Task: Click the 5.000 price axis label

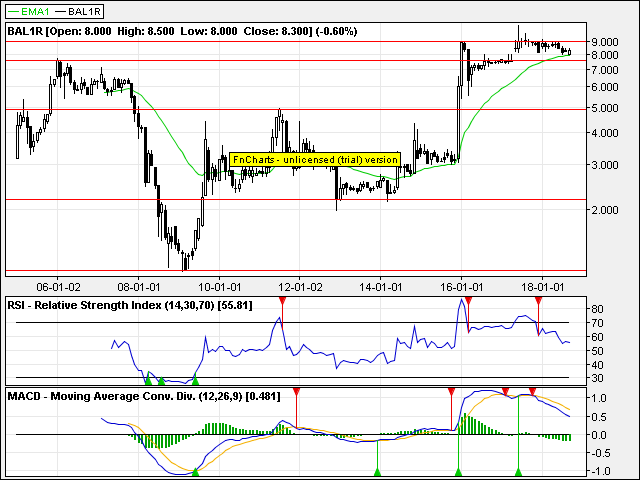Action: [604, 109]
